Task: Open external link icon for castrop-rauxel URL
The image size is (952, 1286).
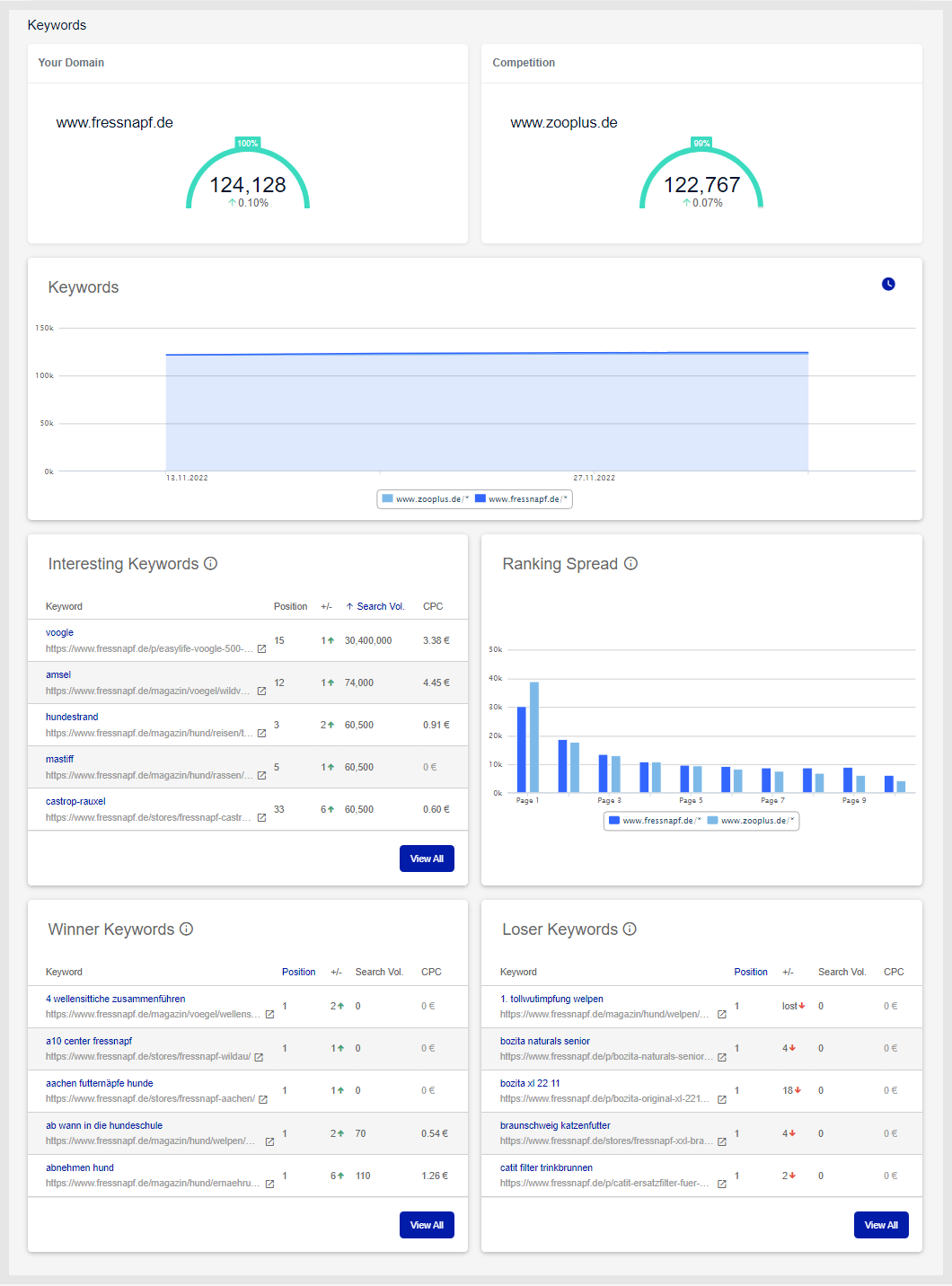Action: click(x=261, y=818)
